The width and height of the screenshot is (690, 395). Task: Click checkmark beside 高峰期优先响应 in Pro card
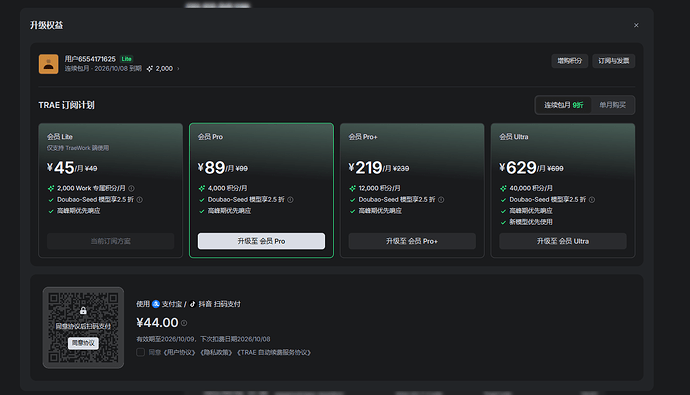(x=202, y=211)
